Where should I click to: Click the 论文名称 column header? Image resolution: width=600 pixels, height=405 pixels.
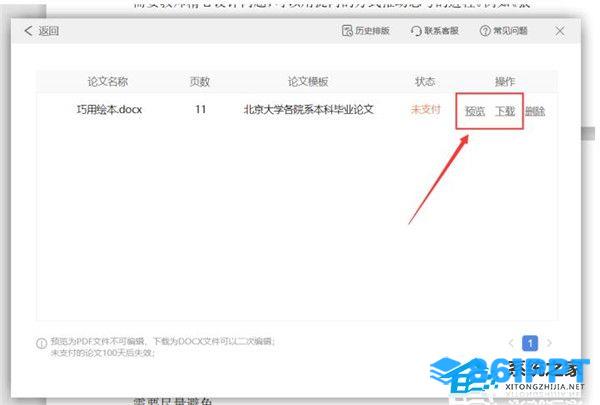tap(108, 81)
